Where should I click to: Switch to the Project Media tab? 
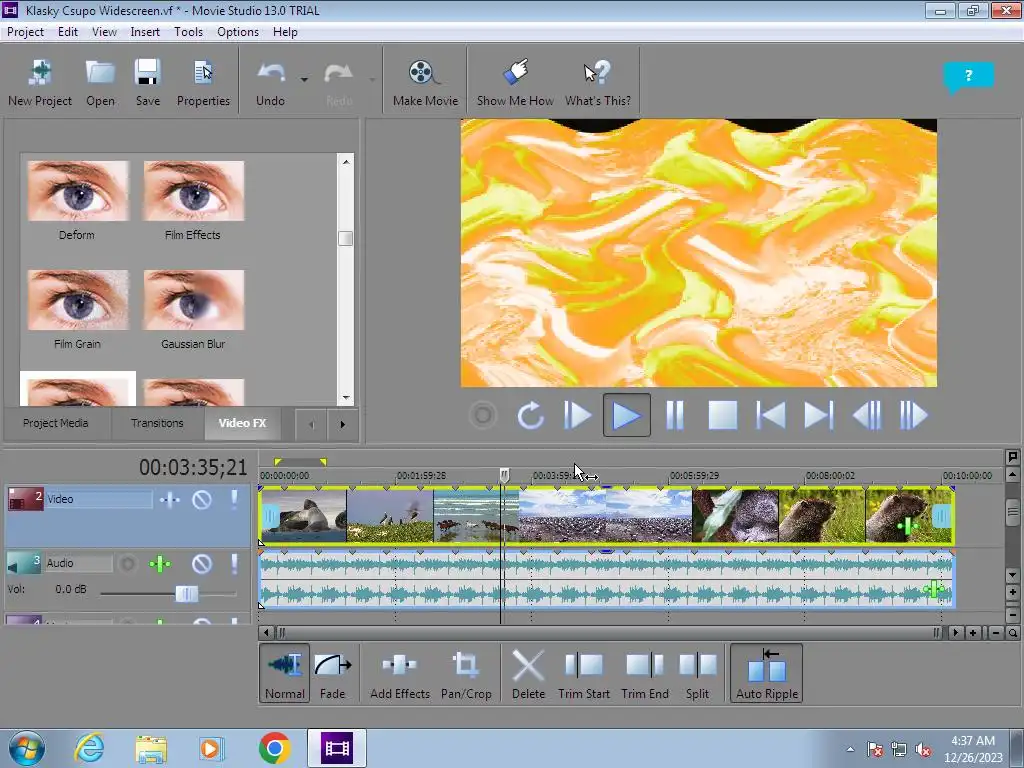click(x=56, y=423)
